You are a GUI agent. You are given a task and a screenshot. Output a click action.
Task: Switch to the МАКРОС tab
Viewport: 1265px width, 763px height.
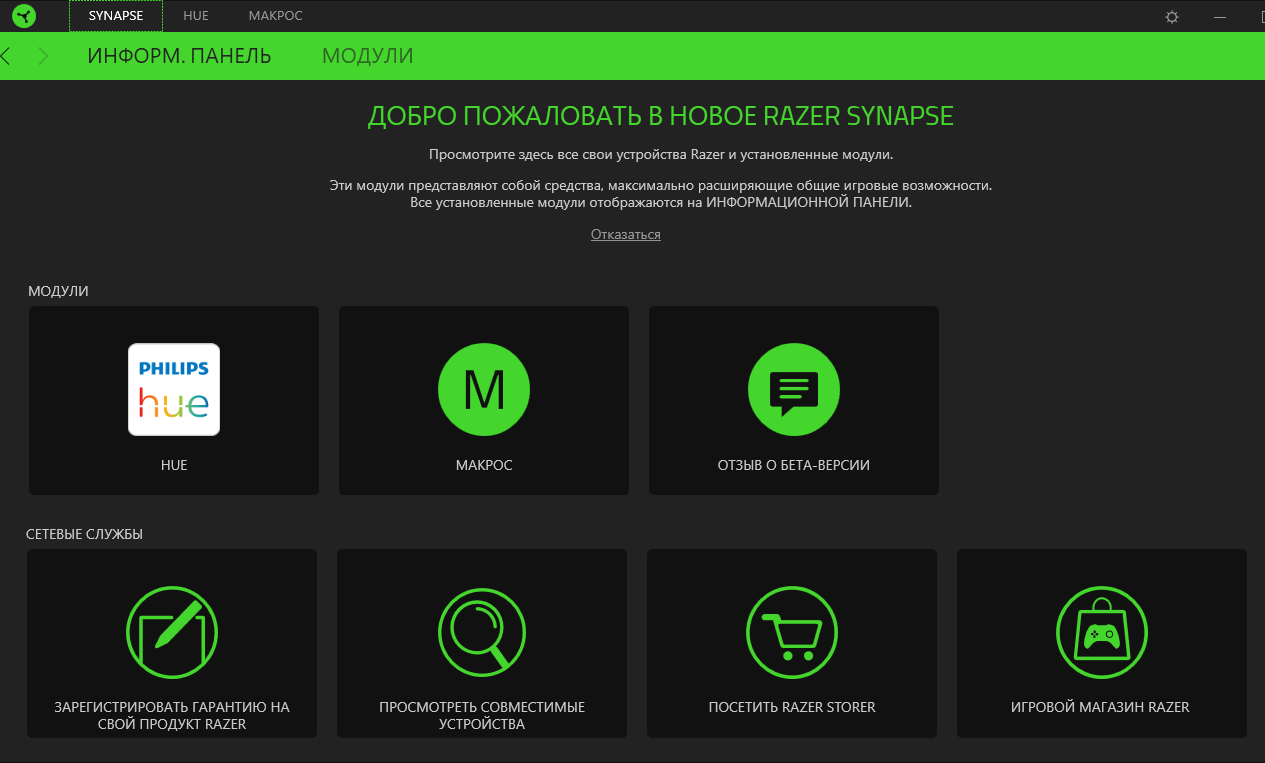pyautogui.click(x=275, y=16)
